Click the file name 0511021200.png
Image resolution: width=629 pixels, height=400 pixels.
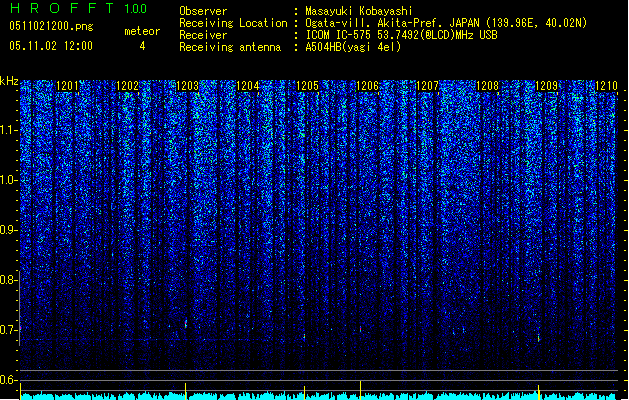pos(51,27)
